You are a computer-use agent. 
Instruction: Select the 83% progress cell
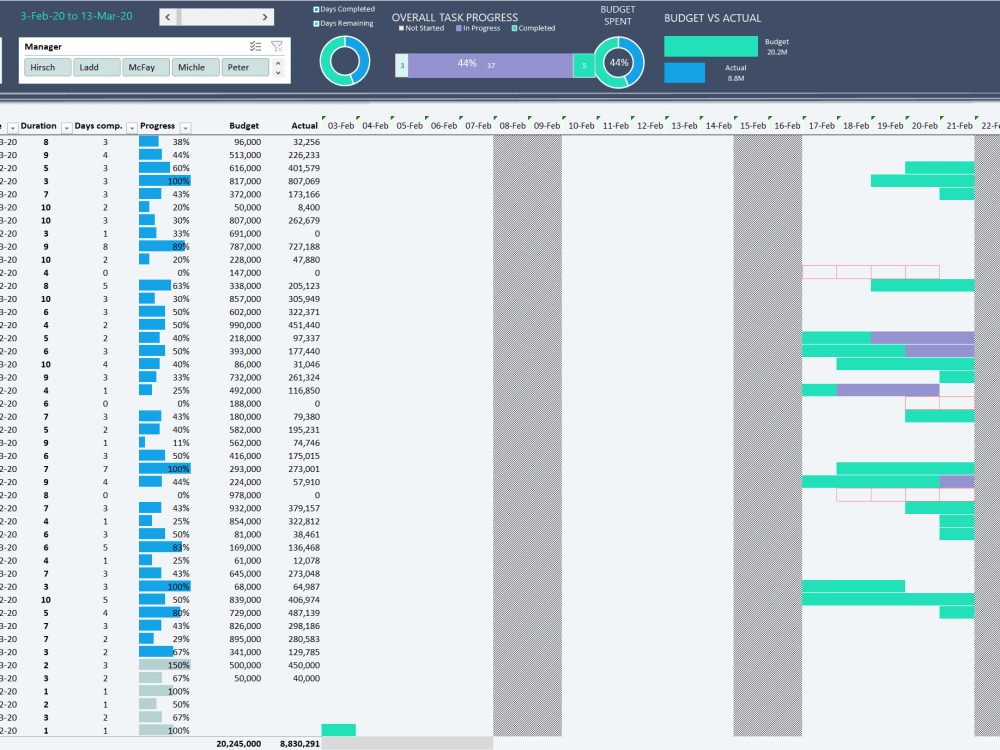pos(165,548)
